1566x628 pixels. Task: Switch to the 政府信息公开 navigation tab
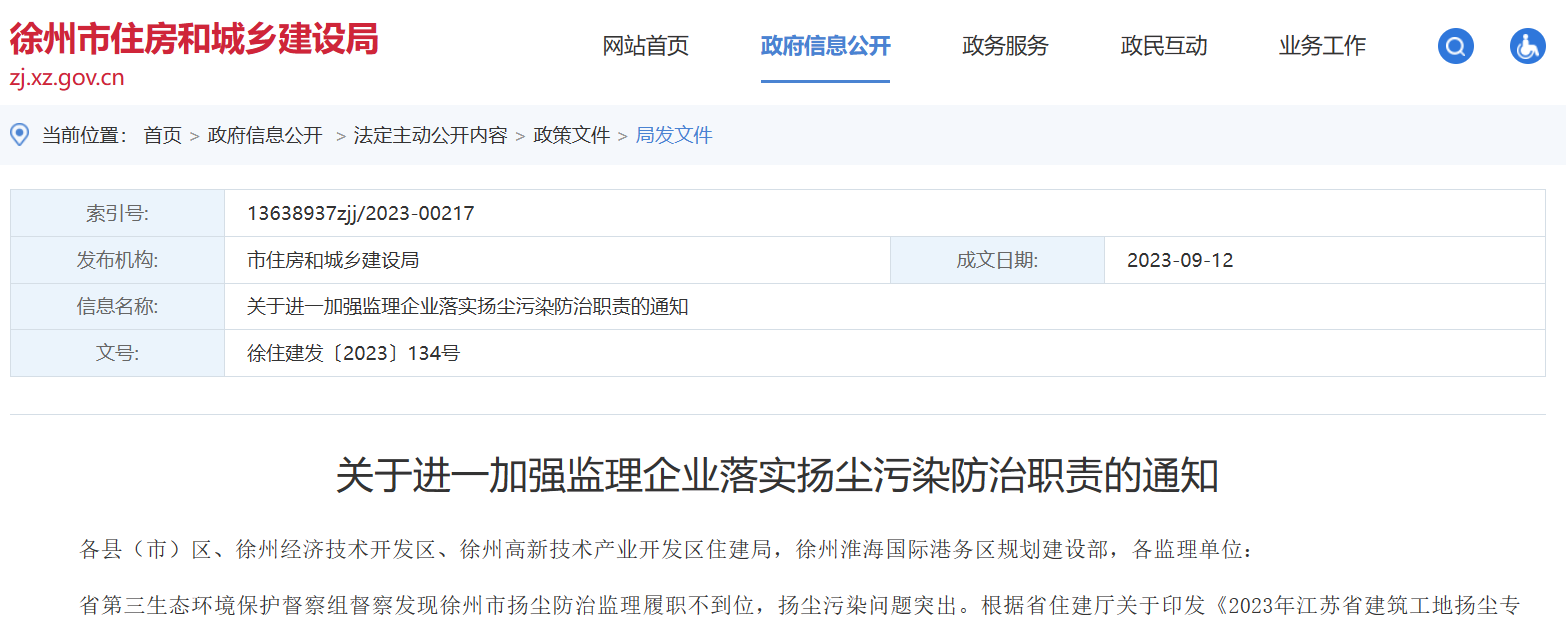(x=825, y=46)
